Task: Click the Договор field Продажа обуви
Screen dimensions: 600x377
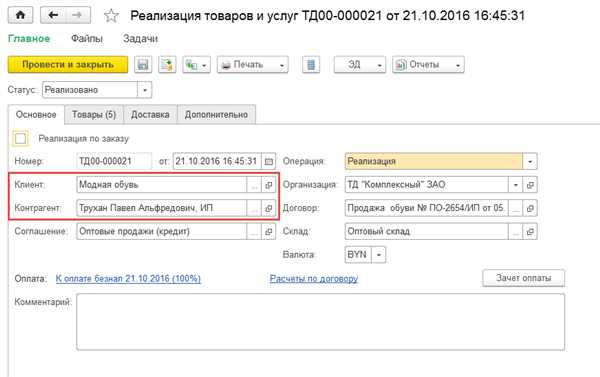Action: click(x=426, y=208)
